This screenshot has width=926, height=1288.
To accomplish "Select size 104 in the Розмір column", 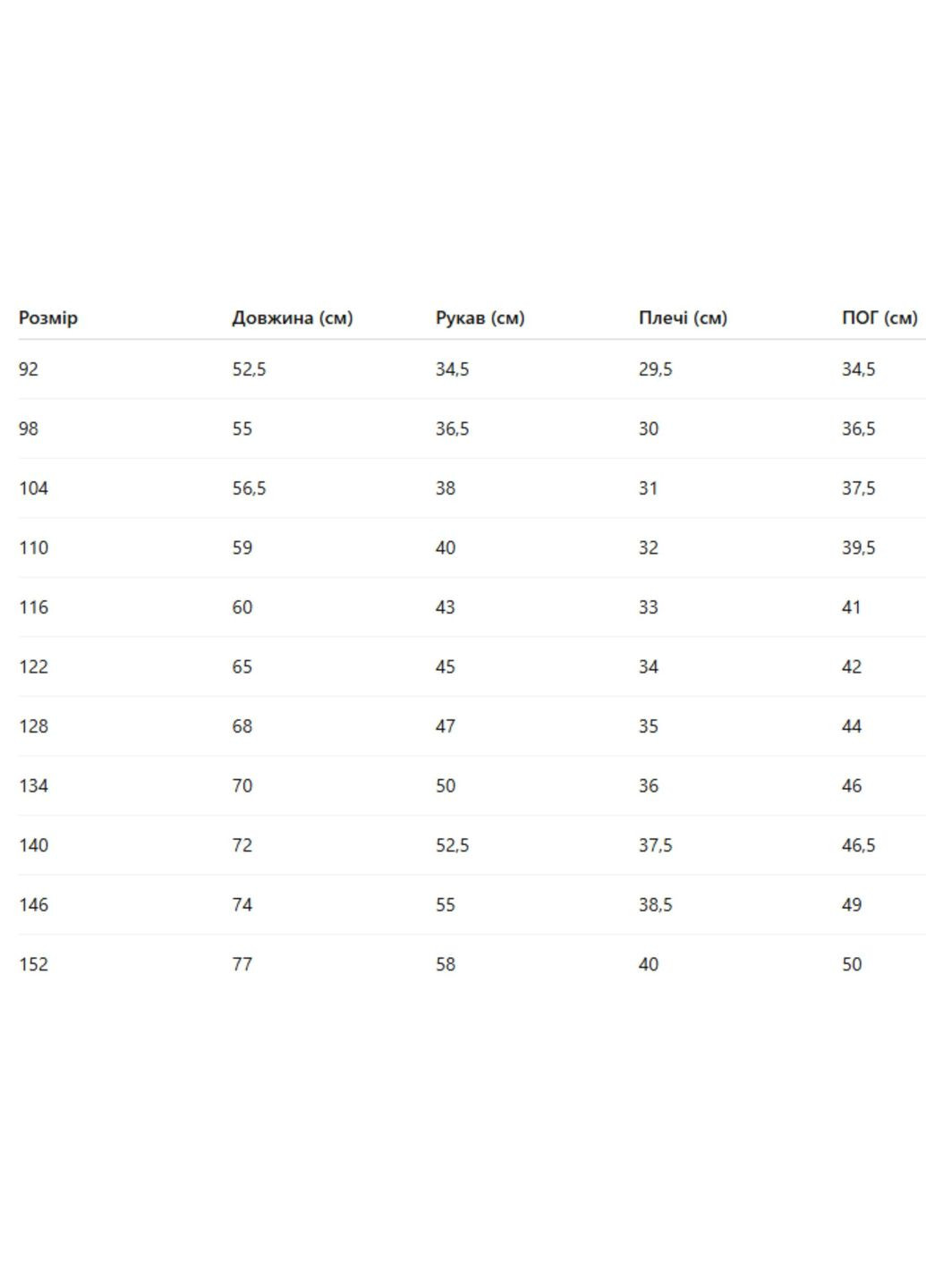I will [34, 488].
